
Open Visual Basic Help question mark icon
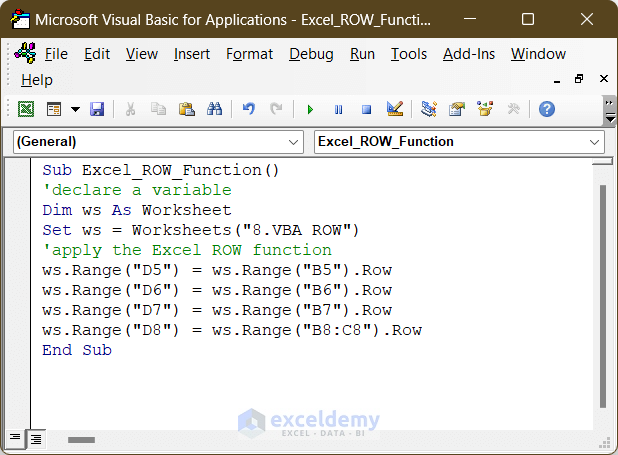click(547, 109)
